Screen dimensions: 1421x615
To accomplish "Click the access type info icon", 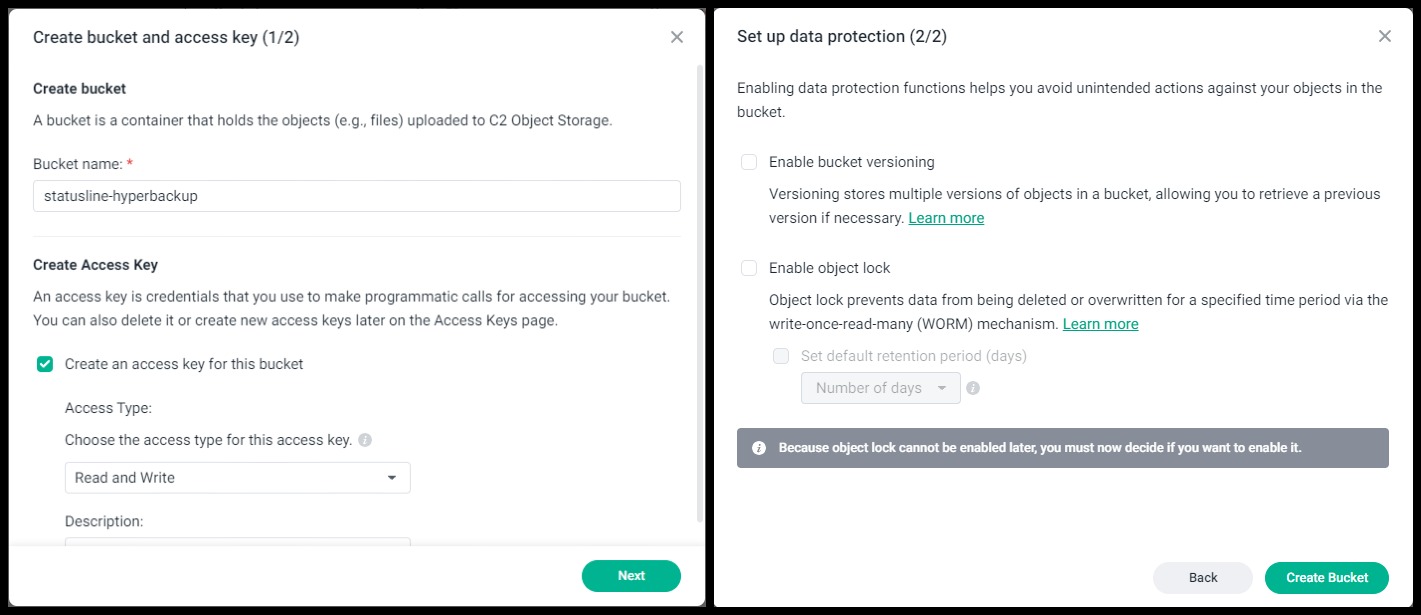I will point(365,440).
